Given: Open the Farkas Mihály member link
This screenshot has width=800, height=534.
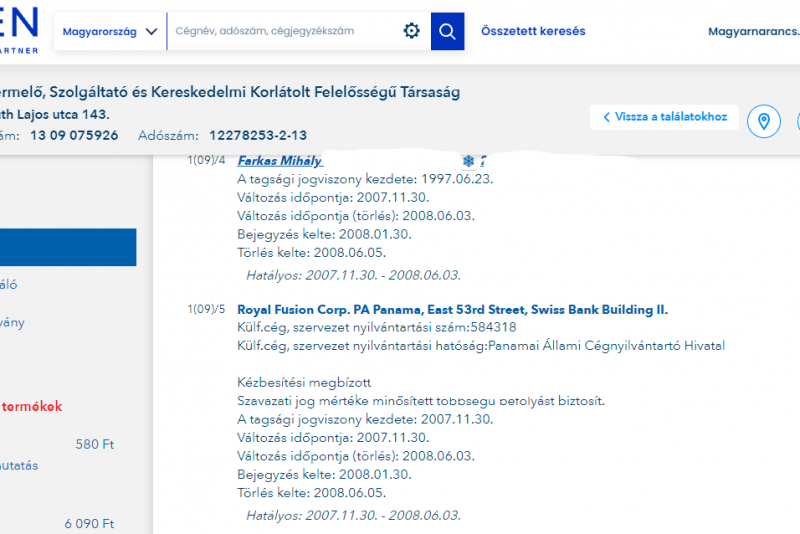Looking at the screenshot, I should coord(280,161).
